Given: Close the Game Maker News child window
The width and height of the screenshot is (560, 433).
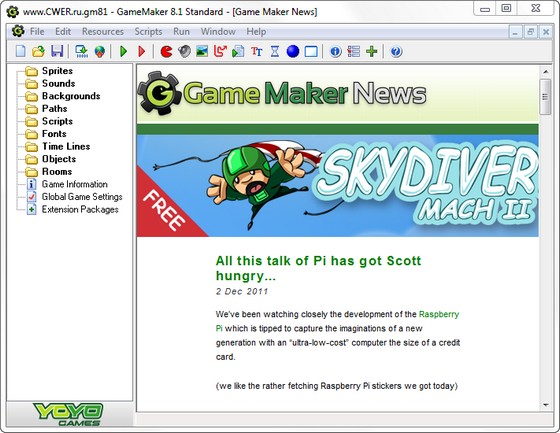Looking at the screenshot, I should (x=546, y=32).
